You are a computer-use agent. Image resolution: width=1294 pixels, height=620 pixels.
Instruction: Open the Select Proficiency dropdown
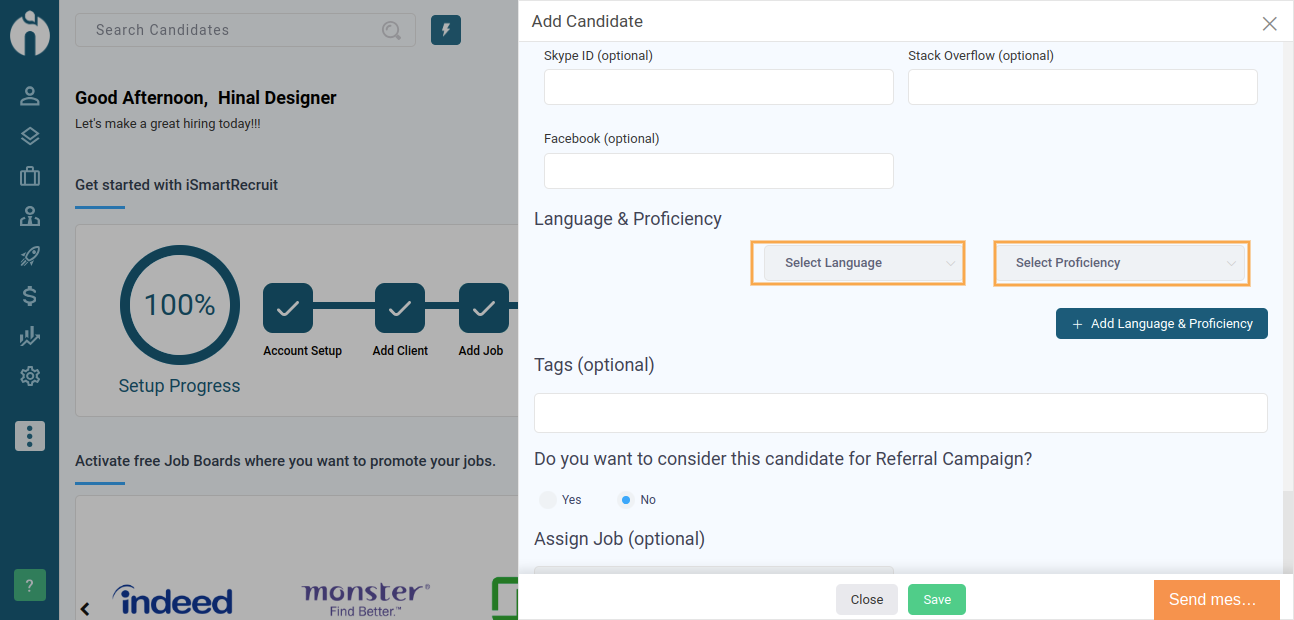tap(1122, 263)
